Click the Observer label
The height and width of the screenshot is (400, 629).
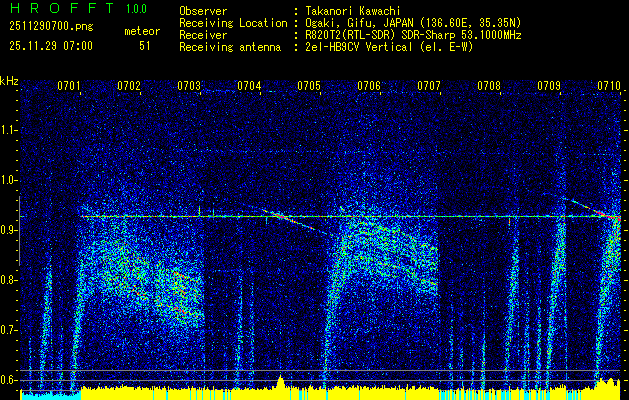click(203, 11)
